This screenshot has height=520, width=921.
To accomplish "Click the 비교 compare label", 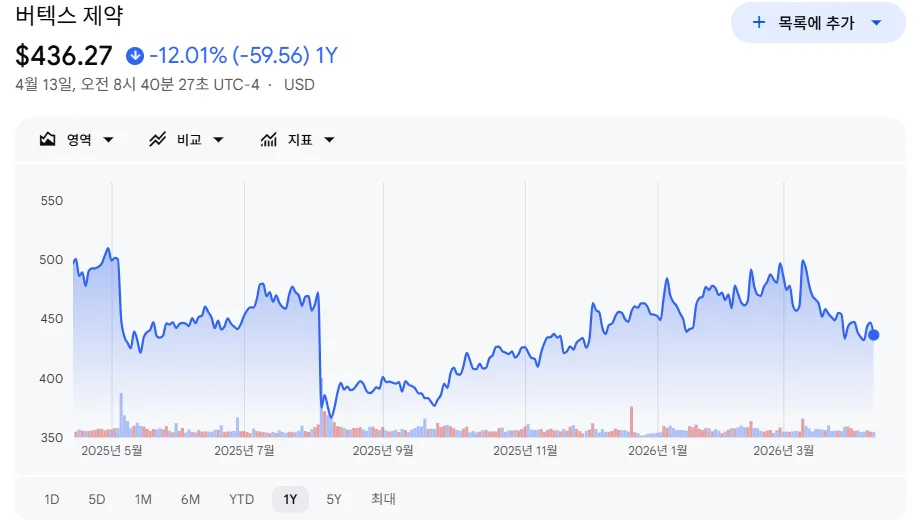I will (x=189, y=140).
